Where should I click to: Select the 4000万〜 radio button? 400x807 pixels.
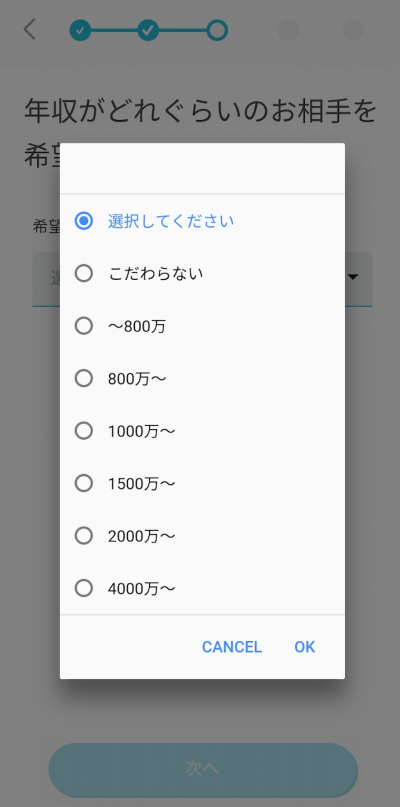[202, 588]
